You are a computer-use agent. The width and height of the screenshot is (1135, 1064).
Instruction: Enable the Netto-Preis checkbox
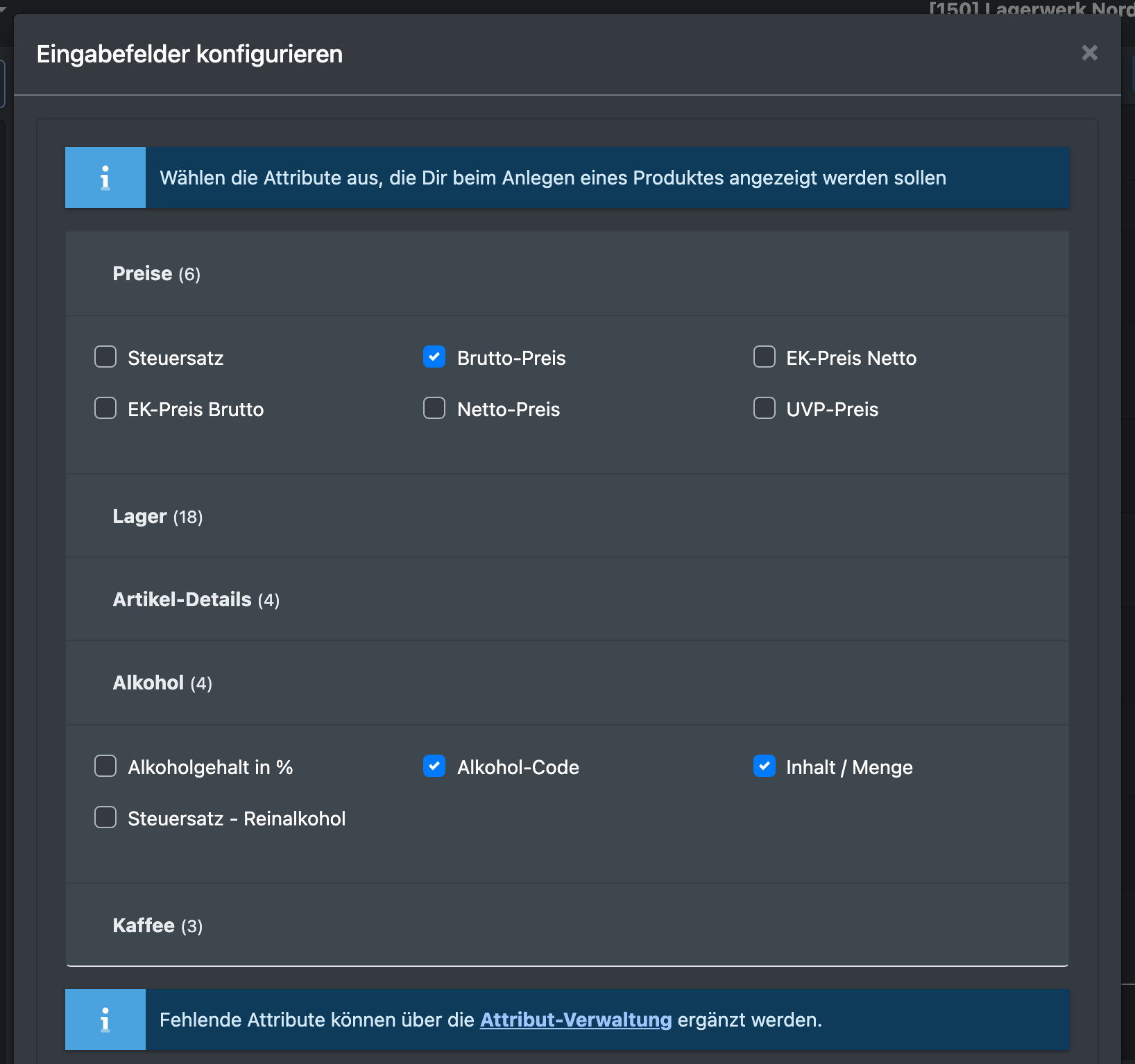click(434, 408)
